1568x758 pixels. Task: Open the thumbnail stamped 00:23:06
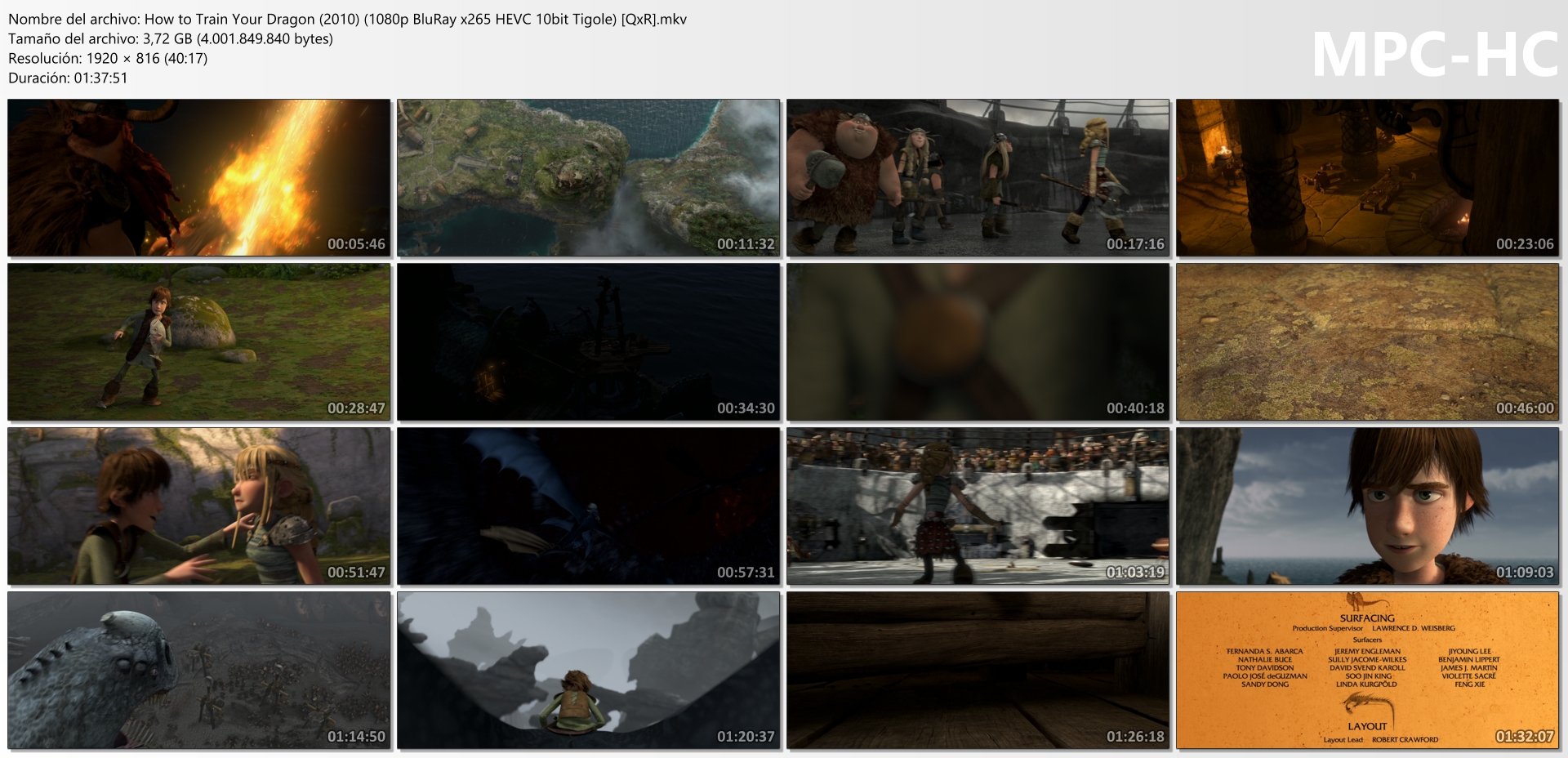(1368, 178)
